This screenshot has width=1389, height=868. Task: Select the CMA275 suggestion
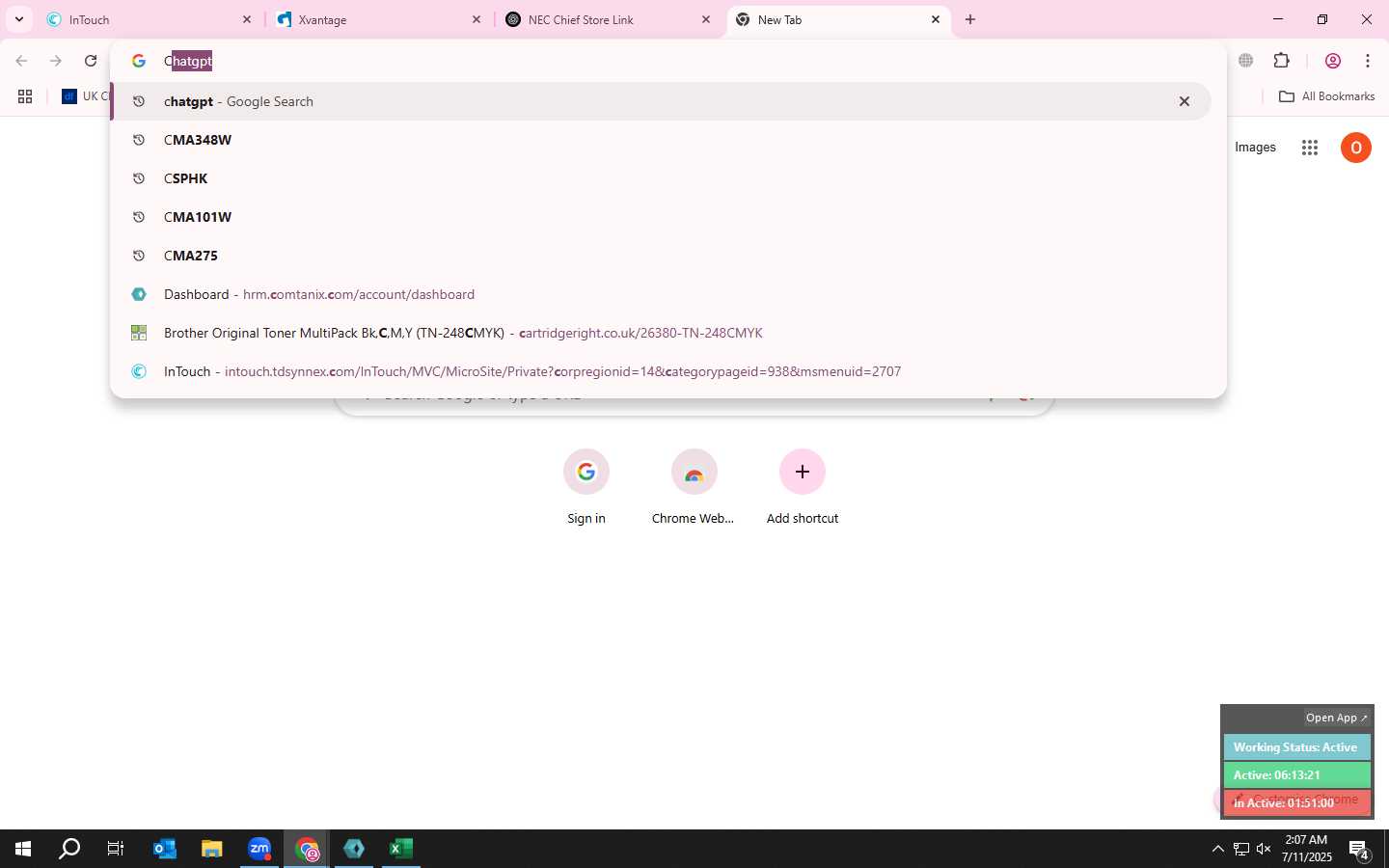(x=661, y=256)
